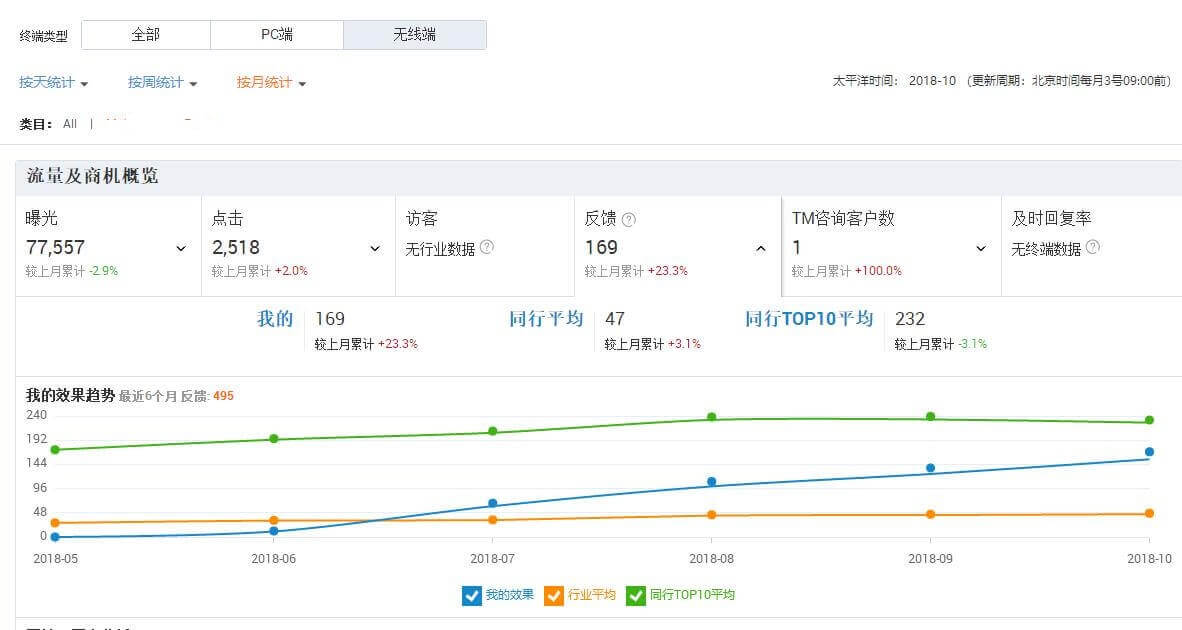
Task: Click help icon beside 无终端数据
Action: tap(1093, 247)
